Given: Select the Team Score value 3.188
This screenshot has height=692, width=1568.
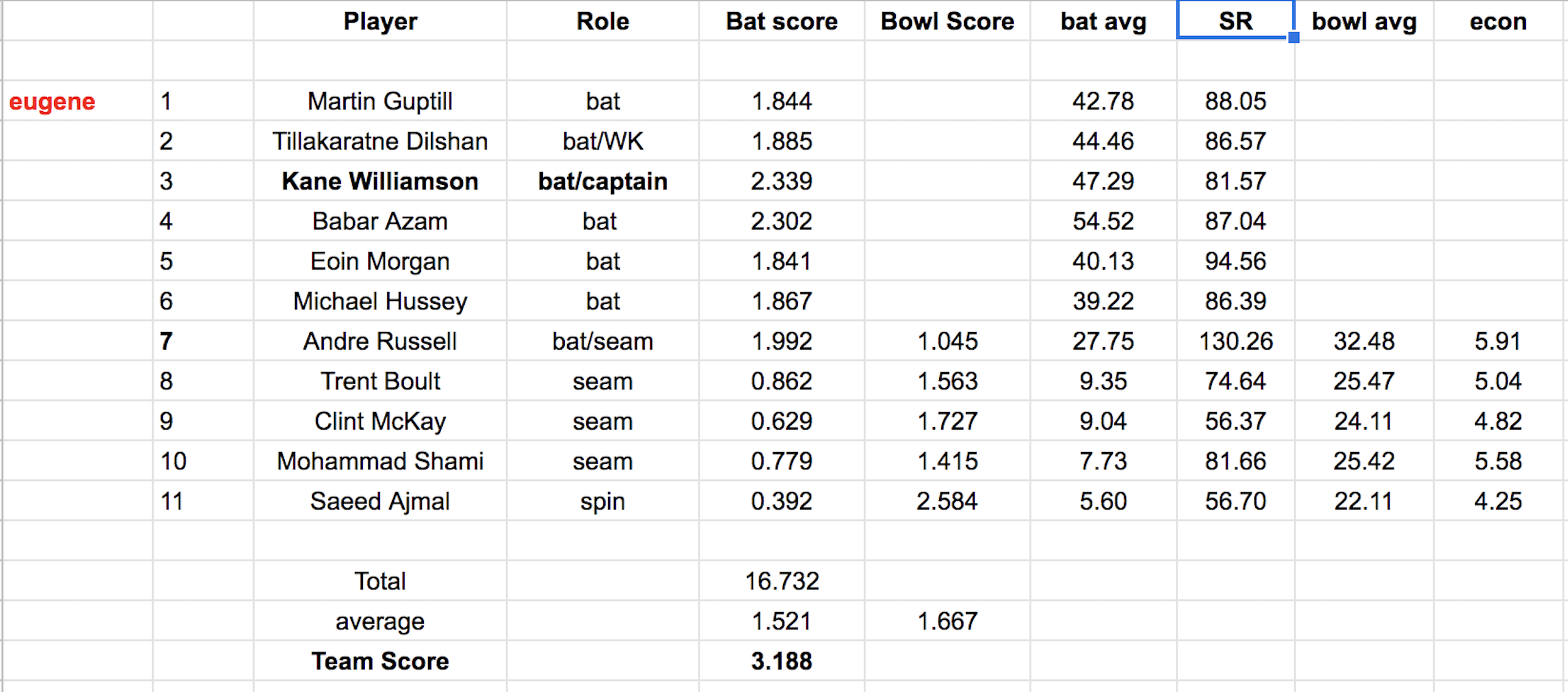Looking at the screenshot, I should [781, 661].
